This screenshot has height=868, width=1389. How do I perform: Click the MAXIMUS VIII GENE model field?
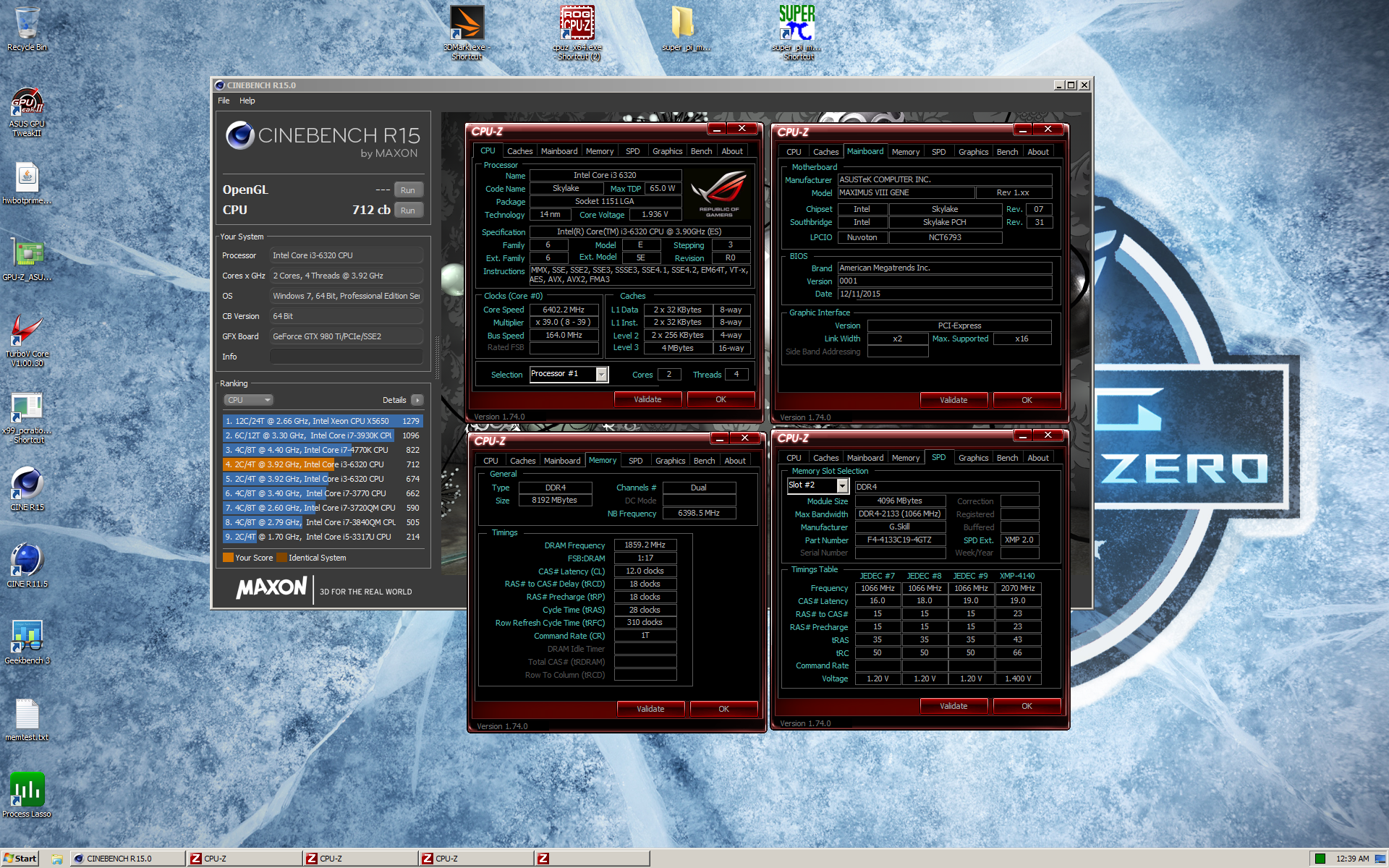point(905,193)
